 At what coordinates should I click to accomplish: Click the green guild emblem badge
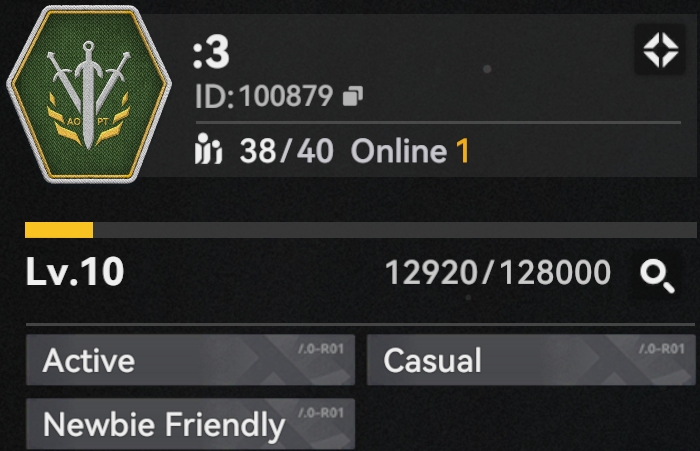[x=89, y=94]
